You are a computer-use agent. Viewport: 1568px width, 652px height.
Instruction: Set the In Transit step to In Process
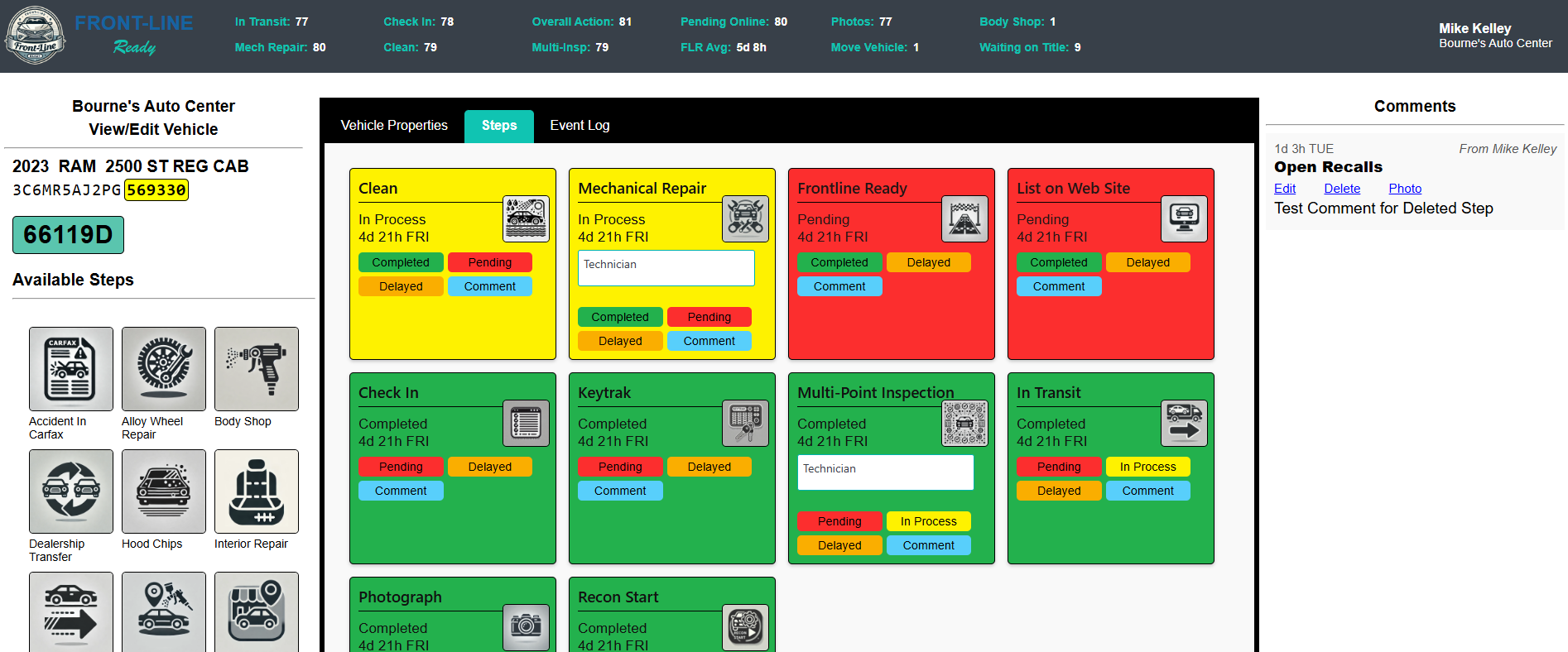coord(1147,467)
